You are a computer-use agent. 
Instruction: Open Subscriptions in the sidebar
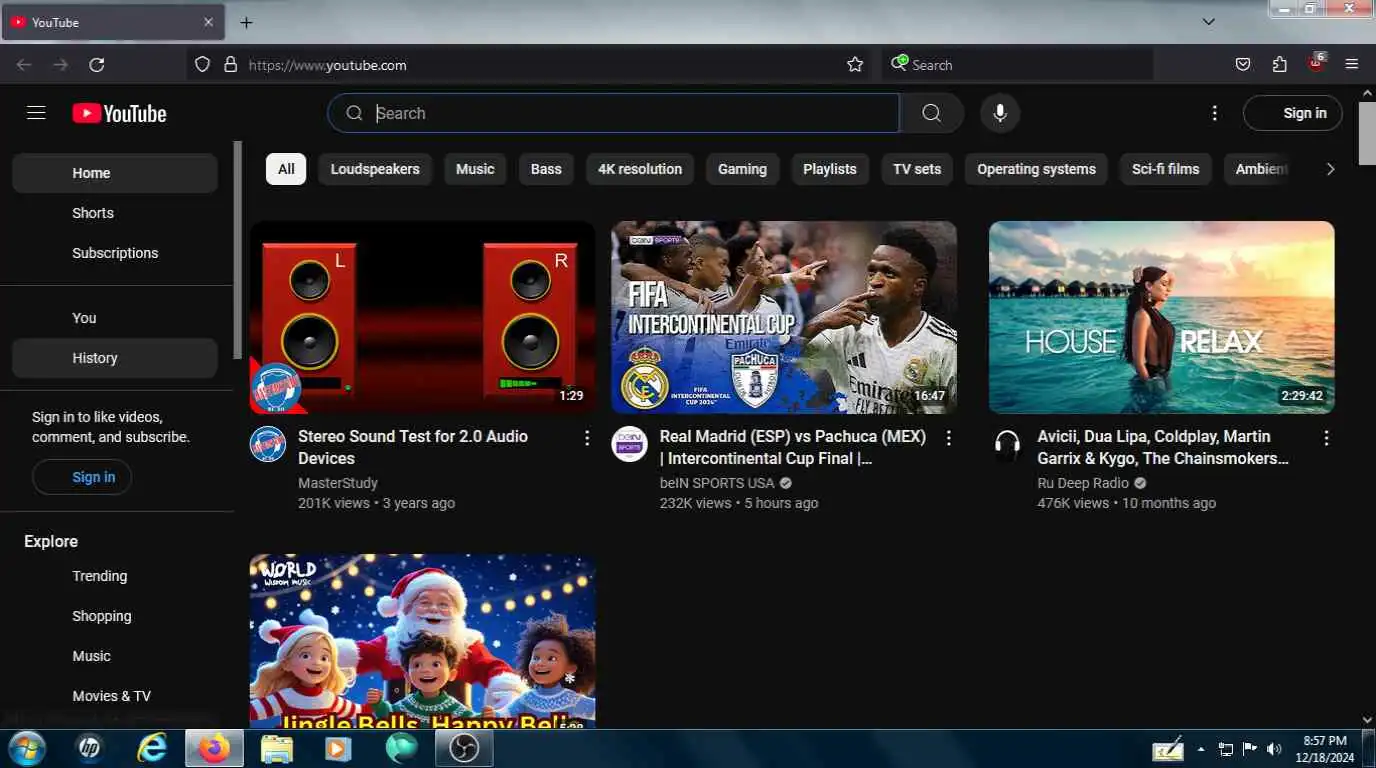pyautogui.click(x=115, y=253)
